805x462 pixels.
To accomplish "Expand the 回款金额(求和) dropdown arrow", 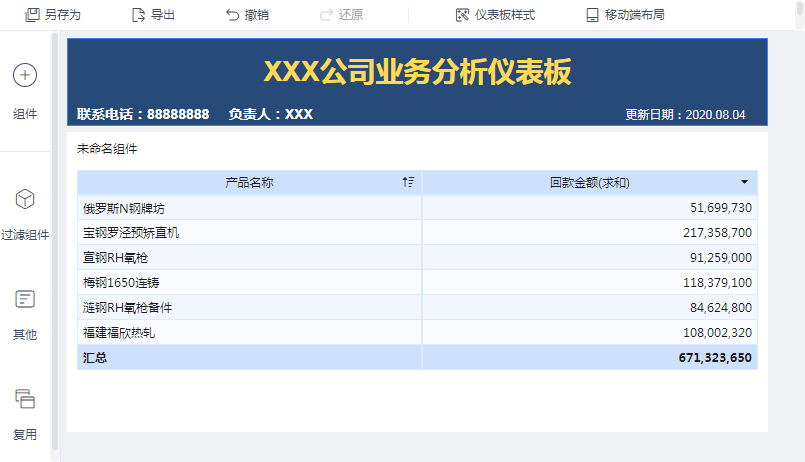I will [x=744, y=182].
